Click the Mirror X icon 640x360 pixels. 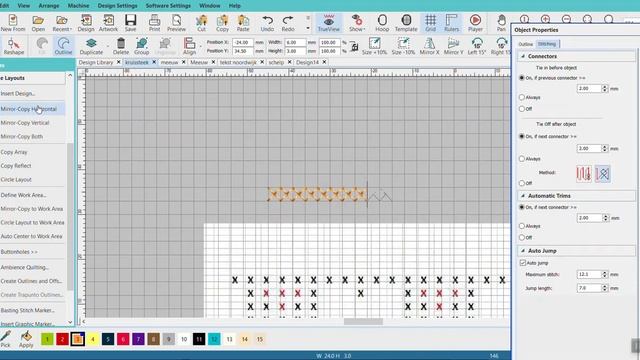429,46
